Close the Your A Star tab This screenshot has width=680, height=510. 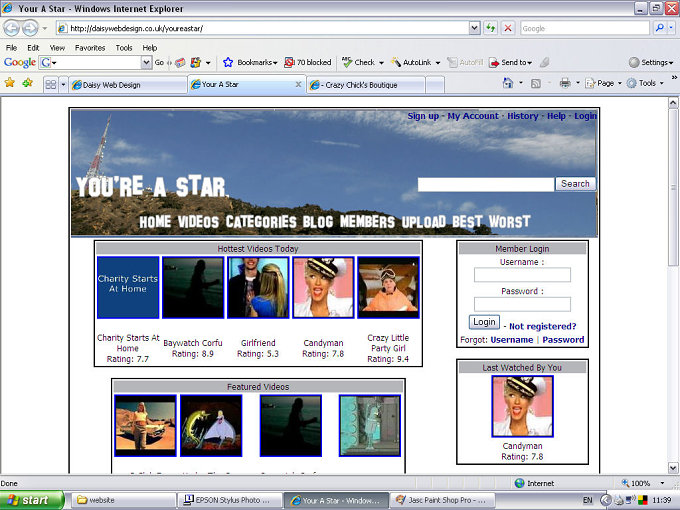click(x=298, y=84)
